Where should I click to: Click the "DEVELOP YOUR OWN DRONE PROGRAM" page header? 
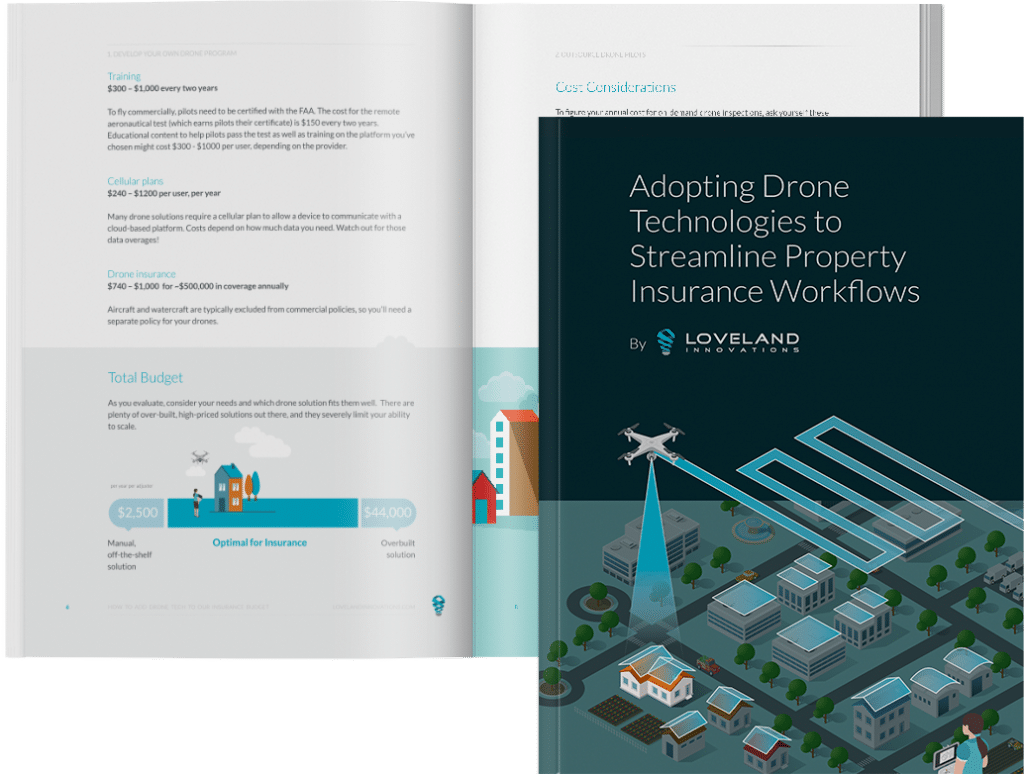coord(172,54)
